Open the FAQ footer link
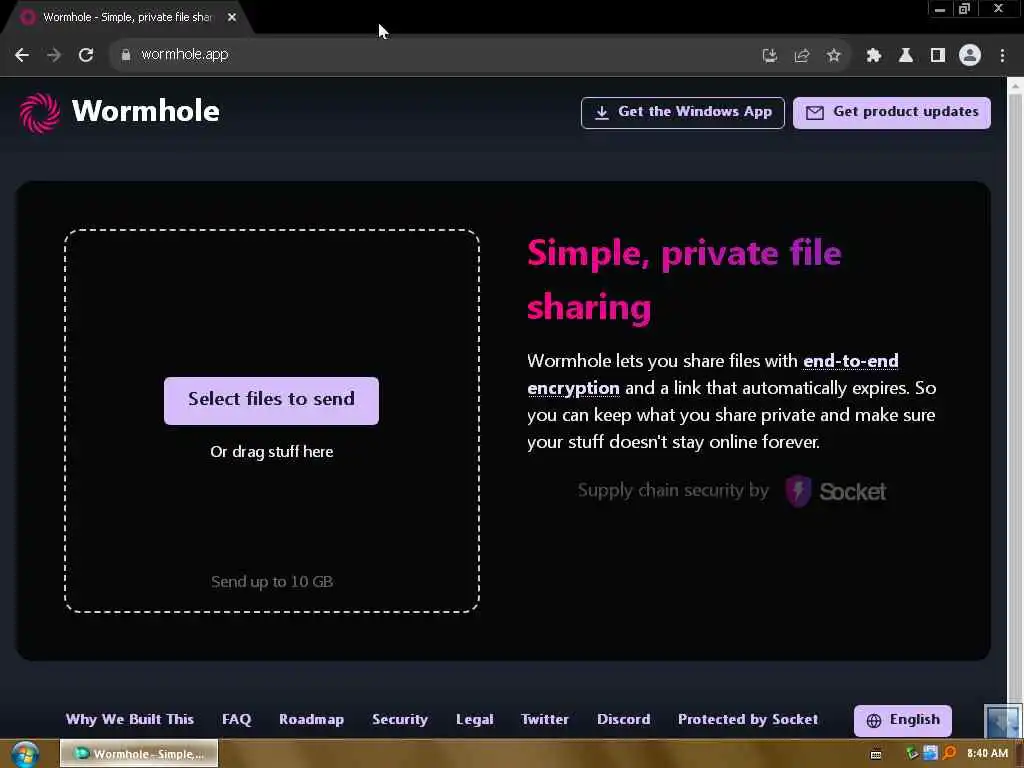This screenshot has height=768, width=1024. coord(236,719)
